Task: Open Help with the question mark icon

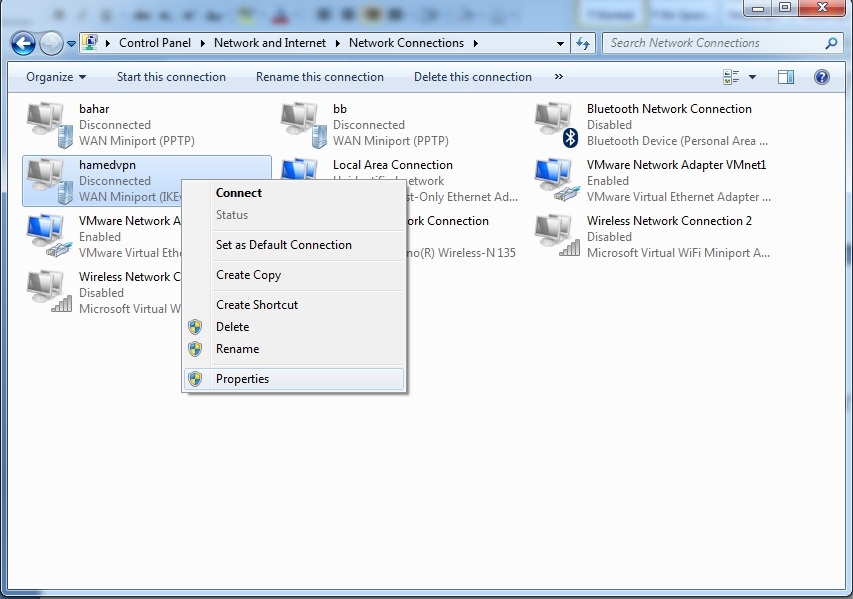Action: coord(821,77)
